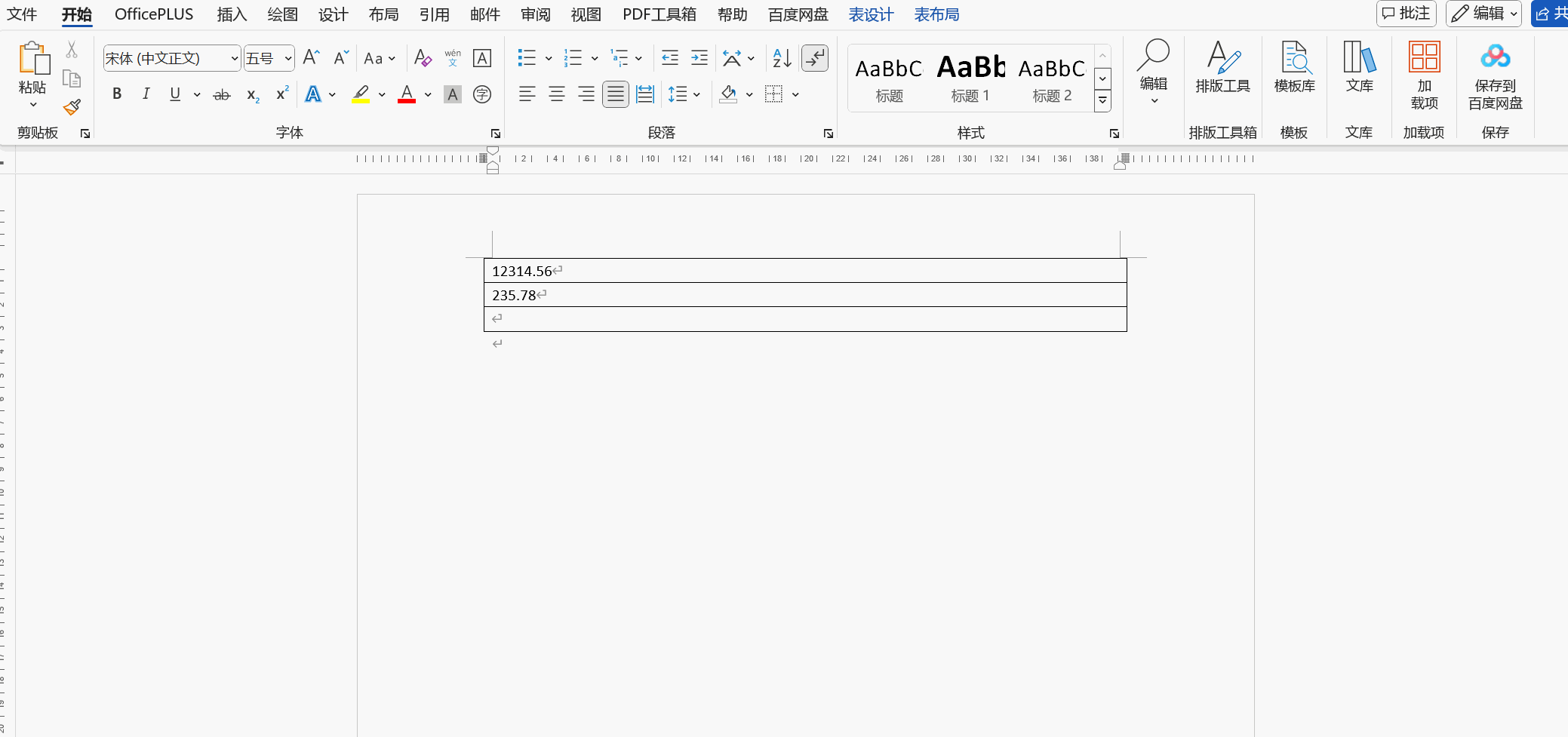Expand the font name dropdown 宋体
Screen dimensions: 1568x737
click(x=234, y=59)
